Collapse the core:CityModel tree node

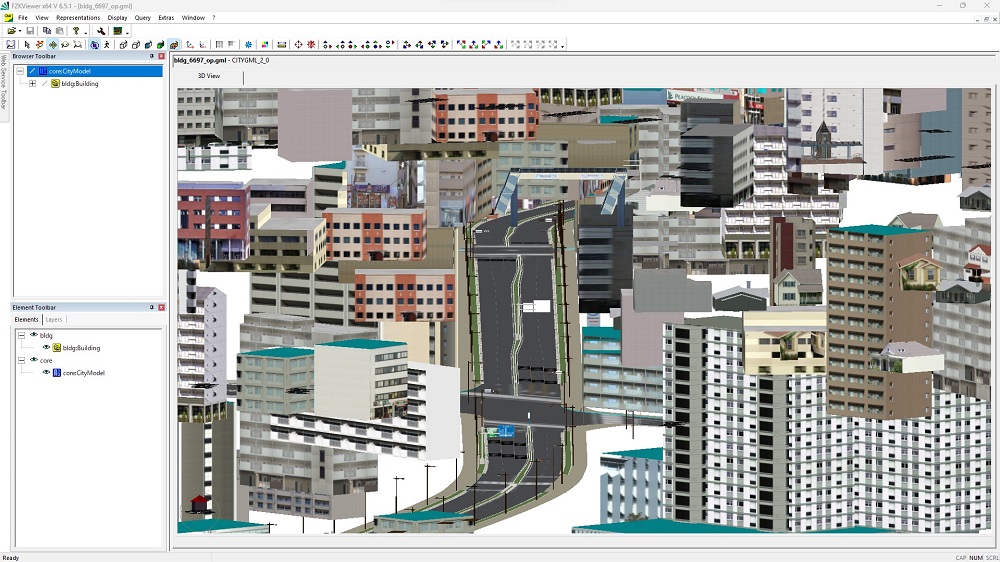point(20,71)
